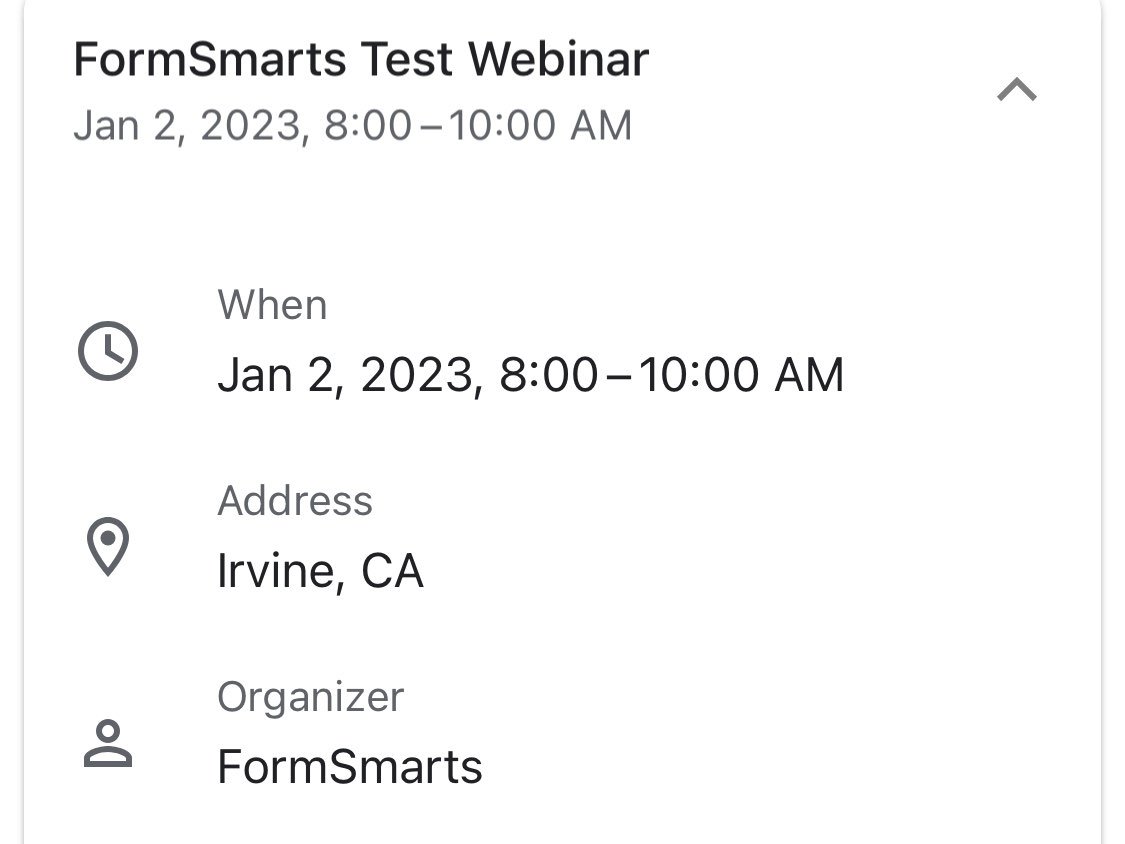Open the FormSmarts organizer name
1125x844 pixels.
[x=349, y=766]
